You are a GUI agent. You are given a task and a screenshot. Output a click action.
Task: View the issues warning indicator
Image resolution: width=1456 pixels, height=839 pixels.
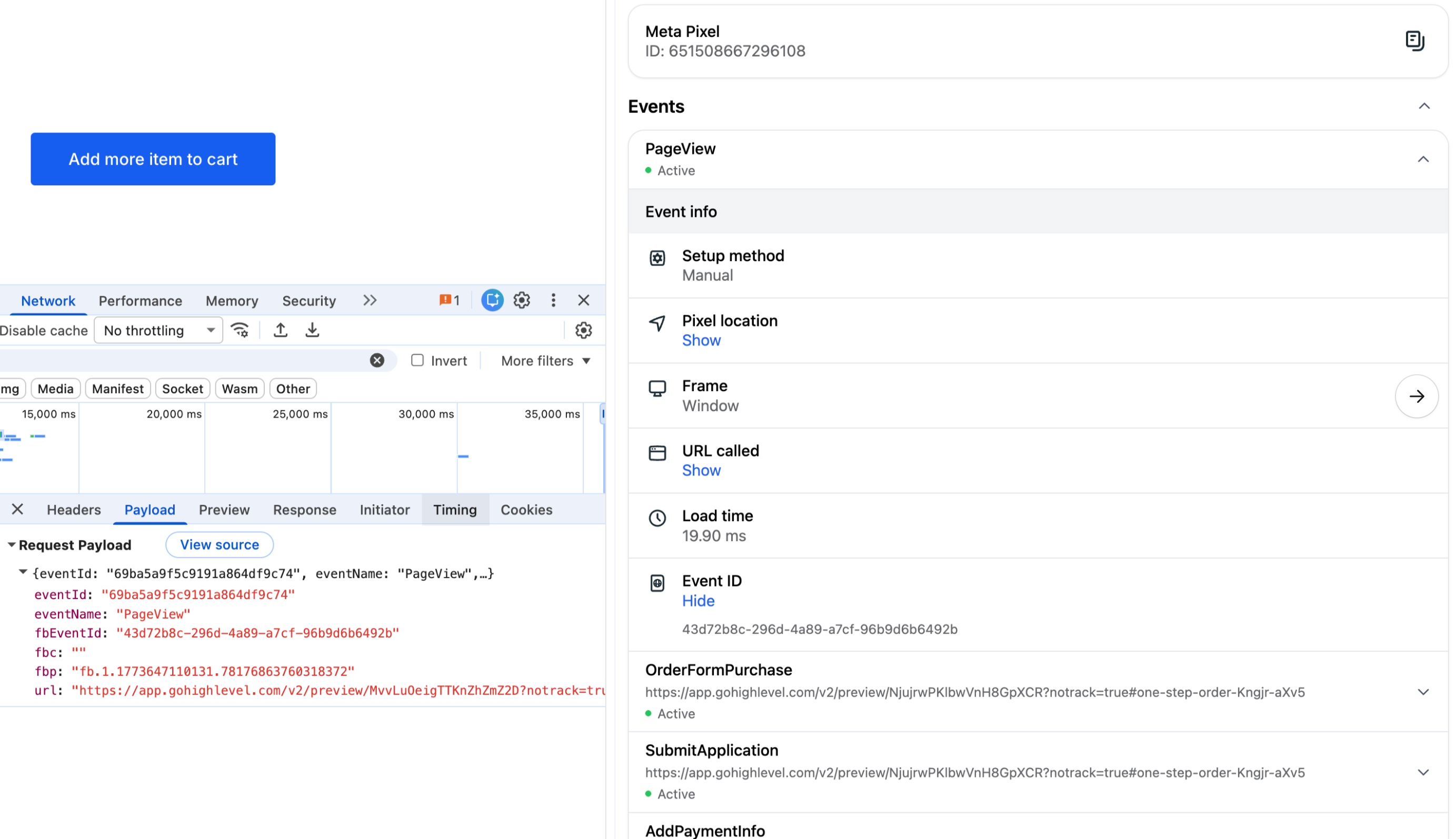449,300
